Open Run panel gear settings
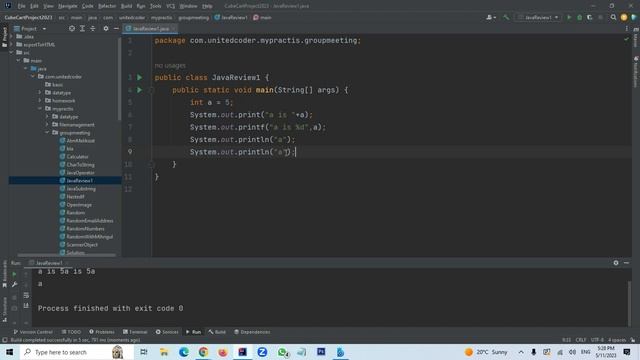This screenshot has height=360, width=640. point(616,263)
